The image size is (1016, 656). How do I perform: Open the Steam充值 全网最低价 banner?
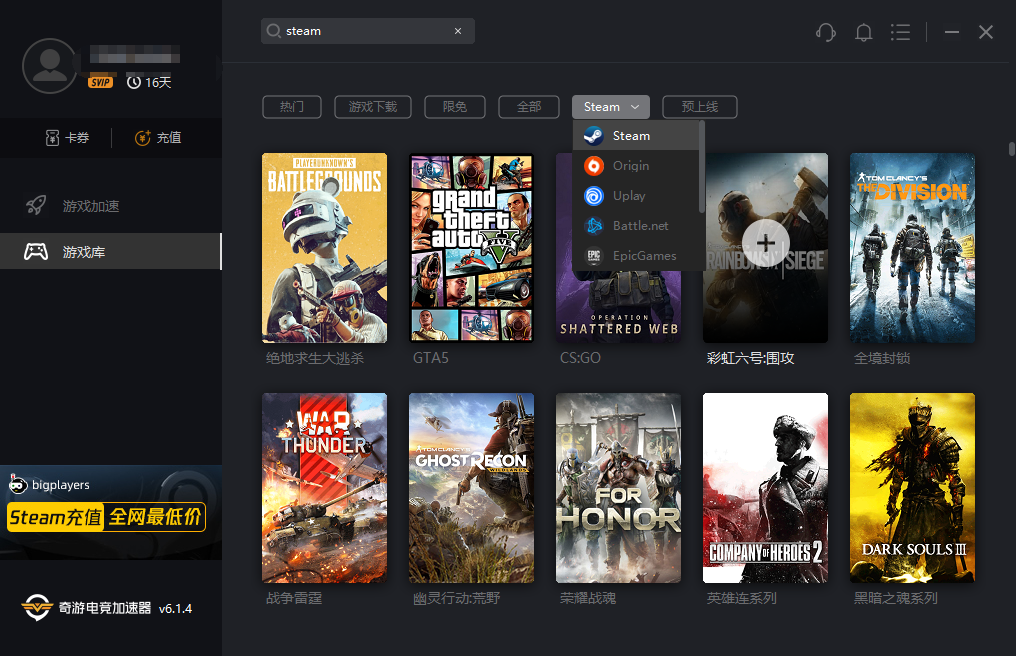pos(106,517)
